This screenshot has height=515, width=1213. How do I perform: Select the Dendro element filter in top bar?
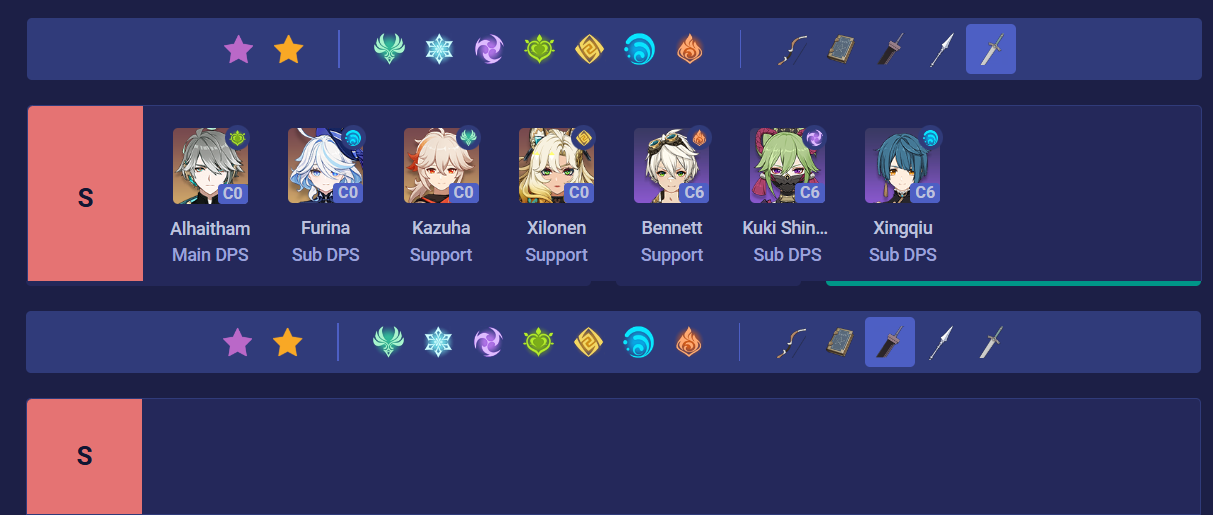539,49
